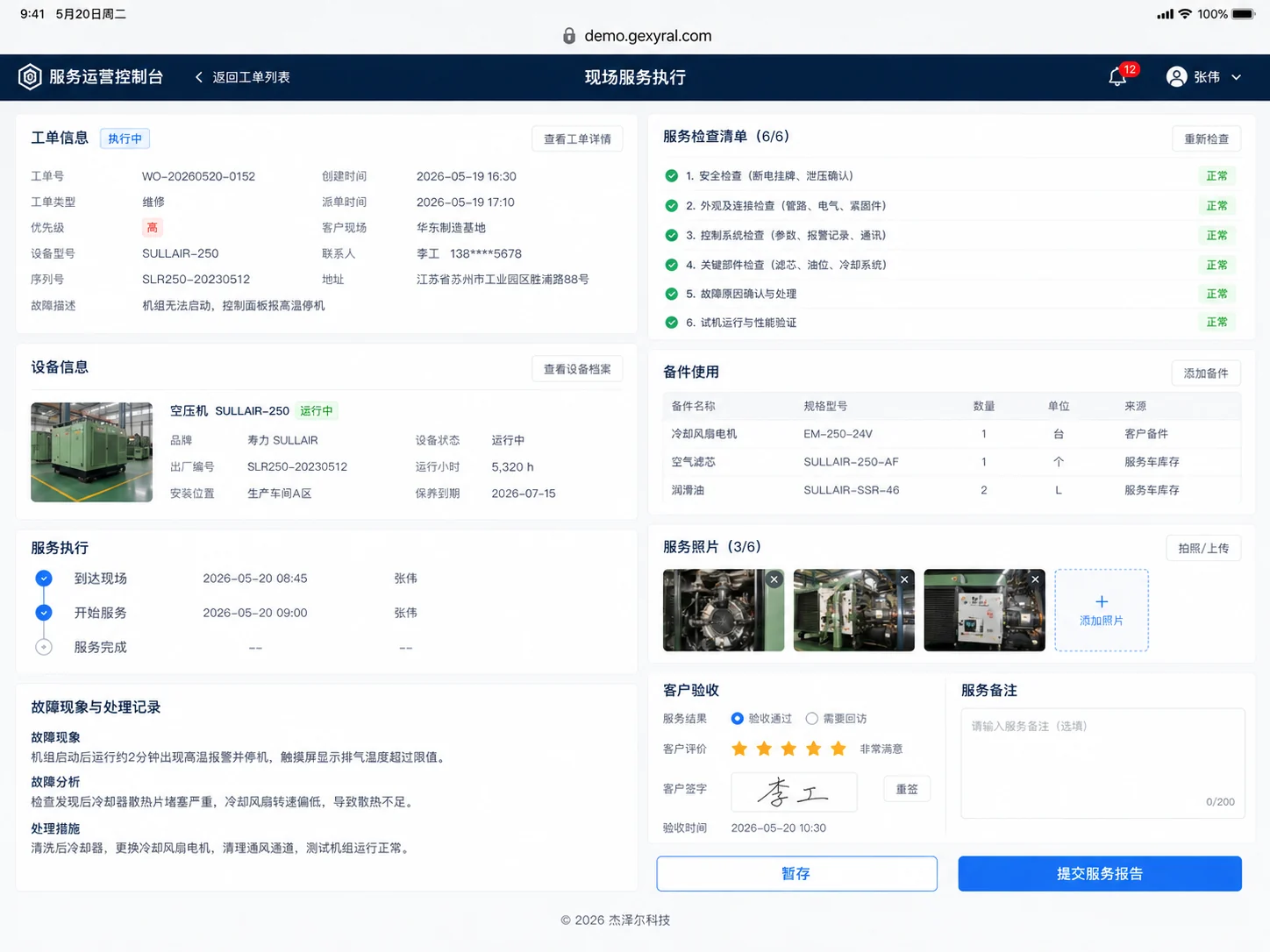Viewport: 1270px width, 952px height.
Task: Open notifications bell with 12 badge
Action: [1117, 77]
